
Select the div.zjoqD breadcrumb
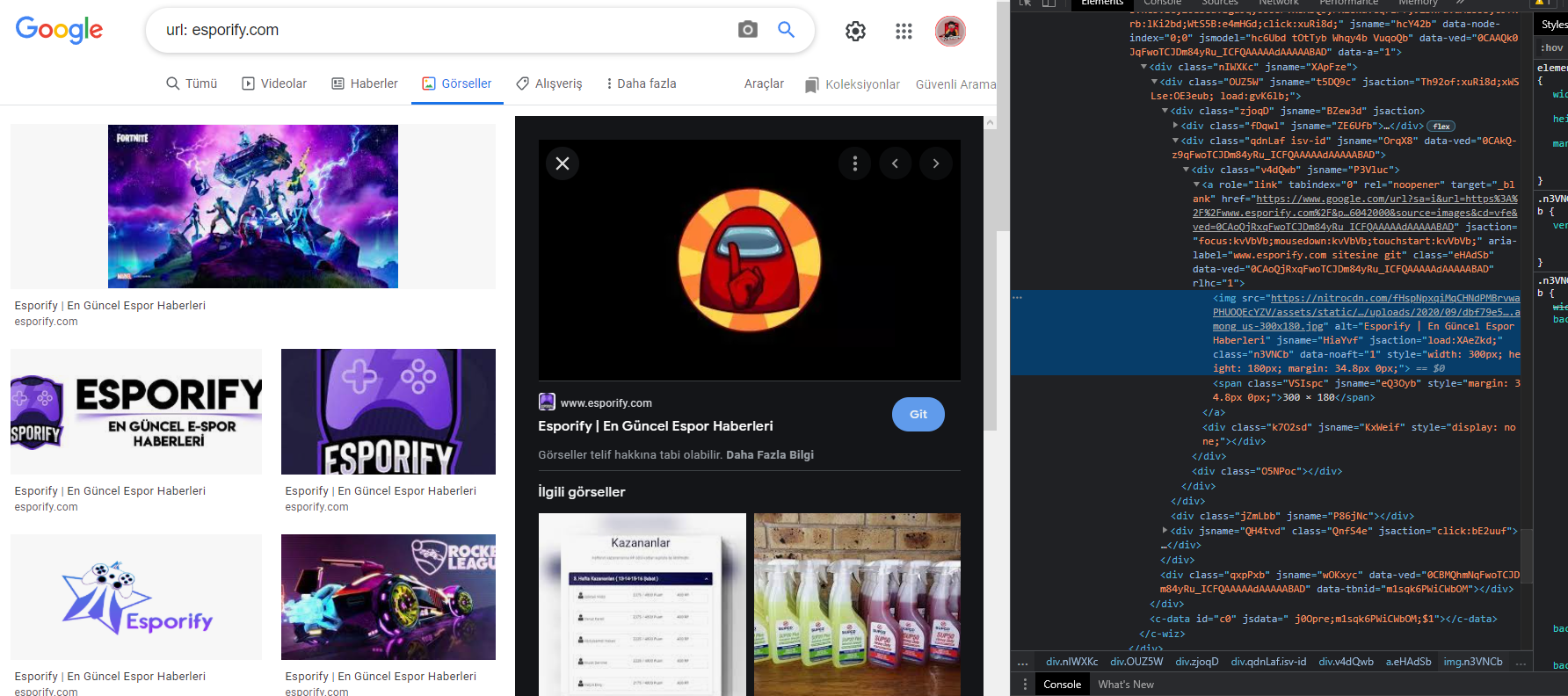click(x=1196, y=662)
